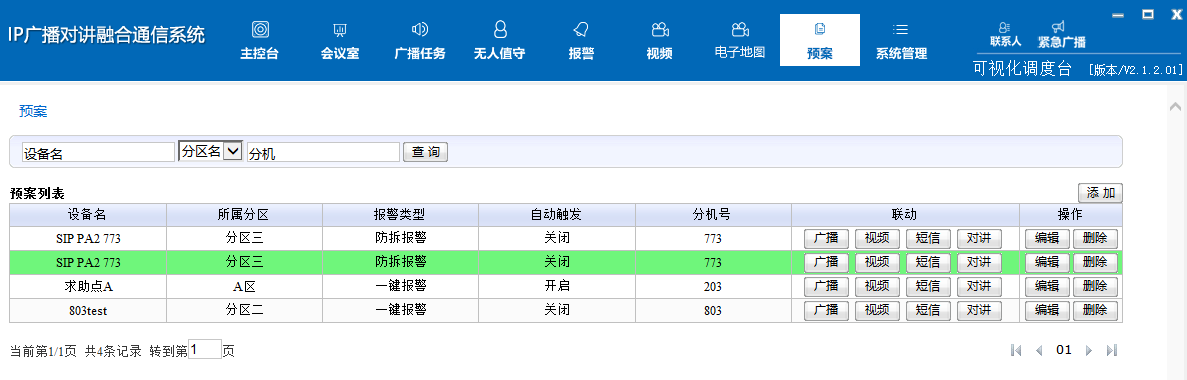Click the page number jump field
The height and width of the screenshot is (380, 1187).
pos(204,350)
